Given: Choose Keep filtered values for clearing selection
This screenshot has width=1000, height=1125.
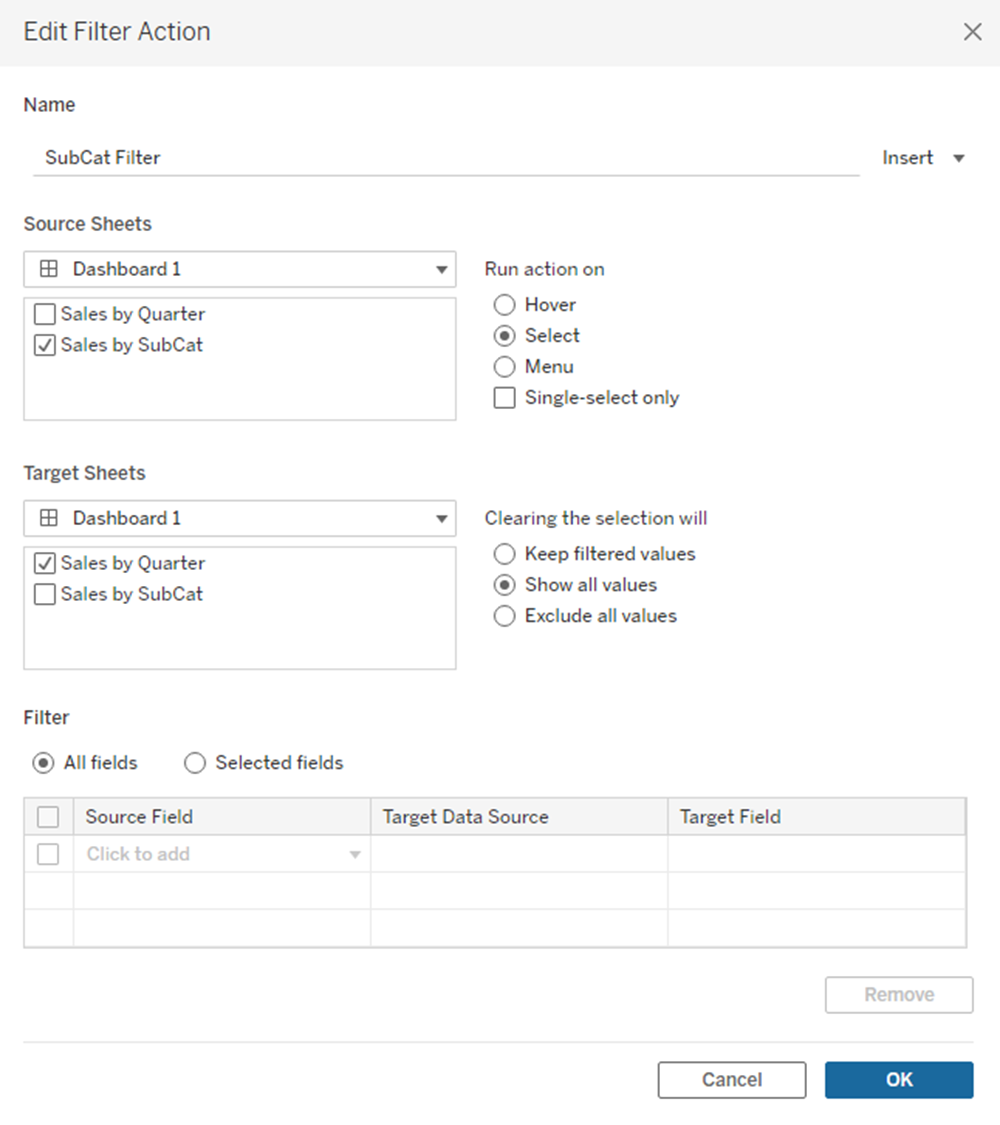Looking at the screenshot, I should (x=504, y=553).
